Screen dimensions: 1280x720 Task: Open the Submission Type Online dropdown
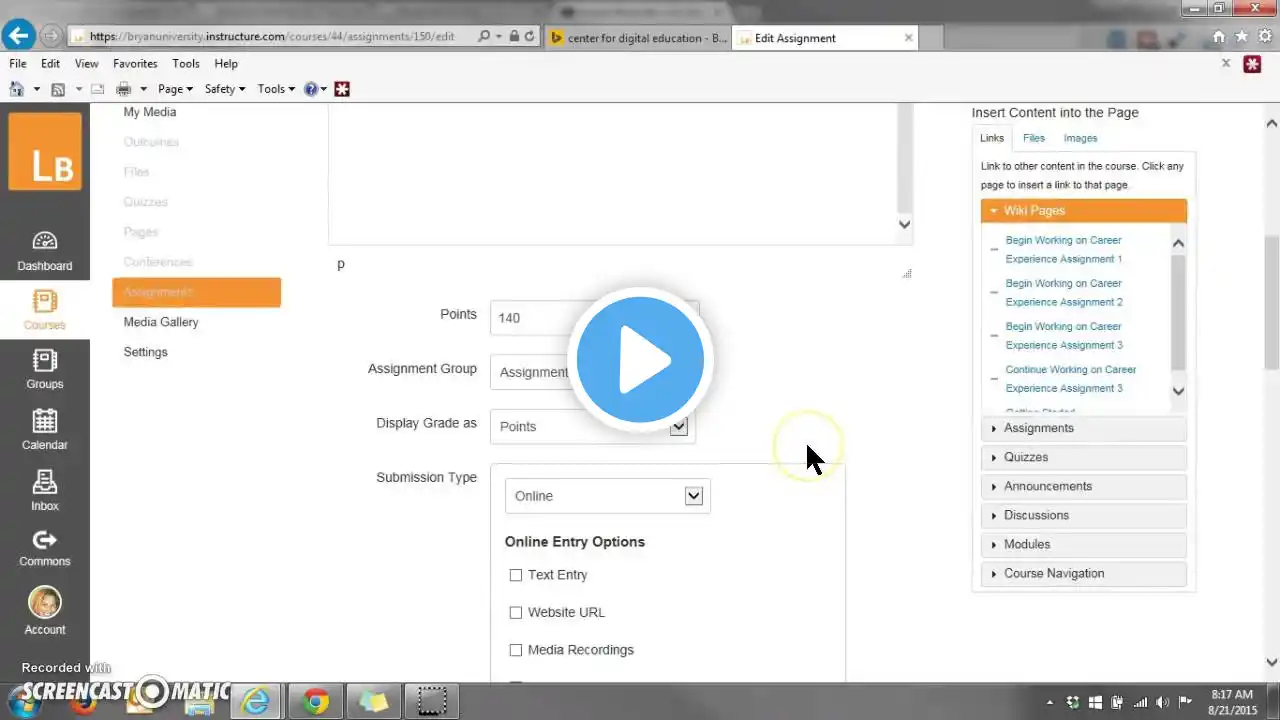pyautogui.click(x=608, y=496)
